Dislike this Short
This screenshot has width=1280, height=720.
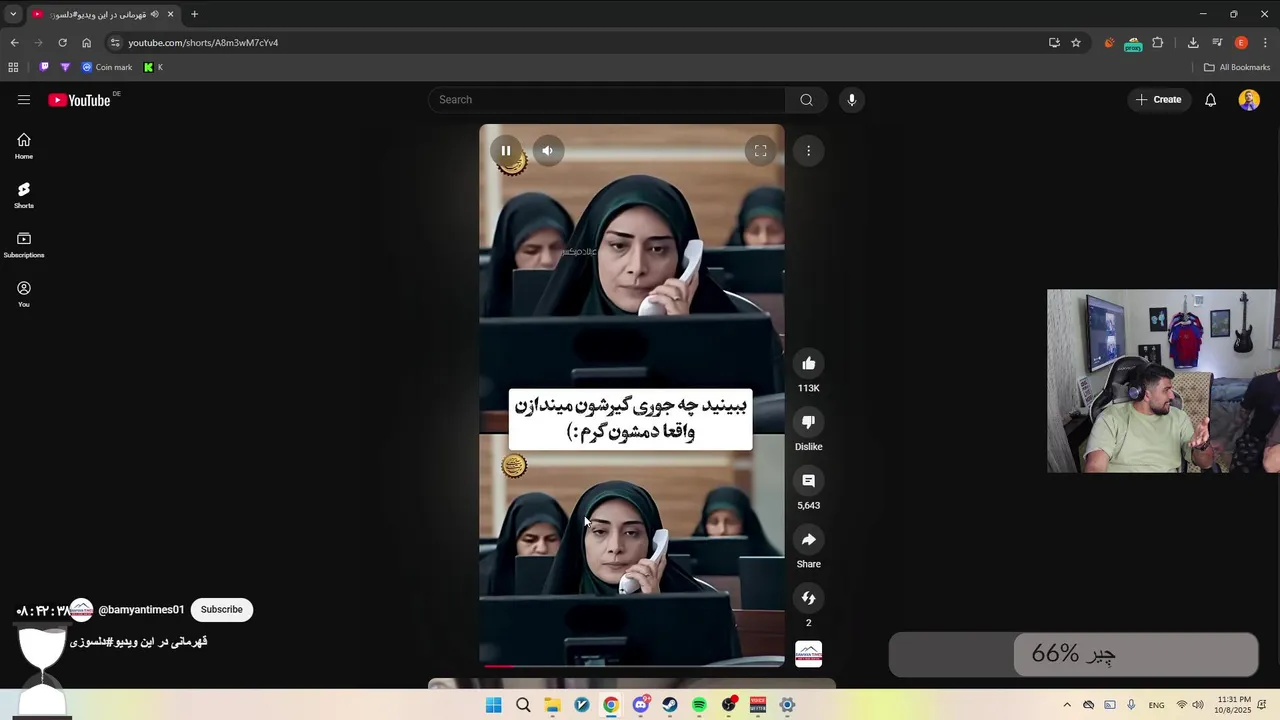point(808,422)
